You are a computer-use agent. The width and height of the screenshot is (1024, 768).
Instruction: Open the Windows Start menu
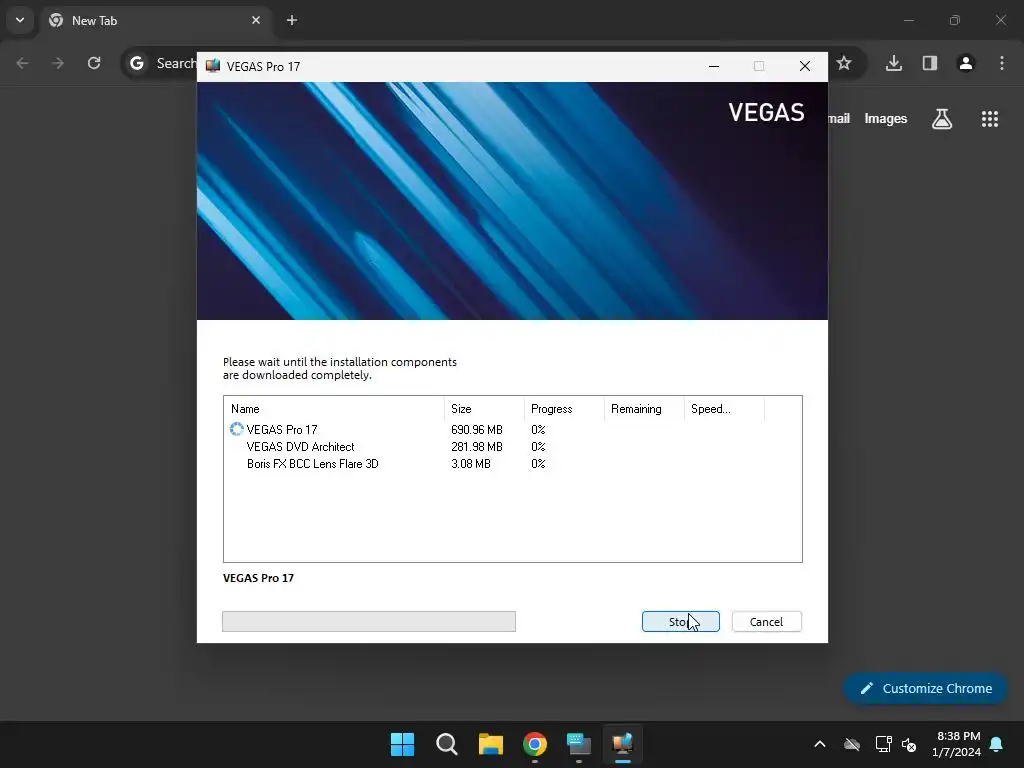pyautogui.click(x=402, y=744)
